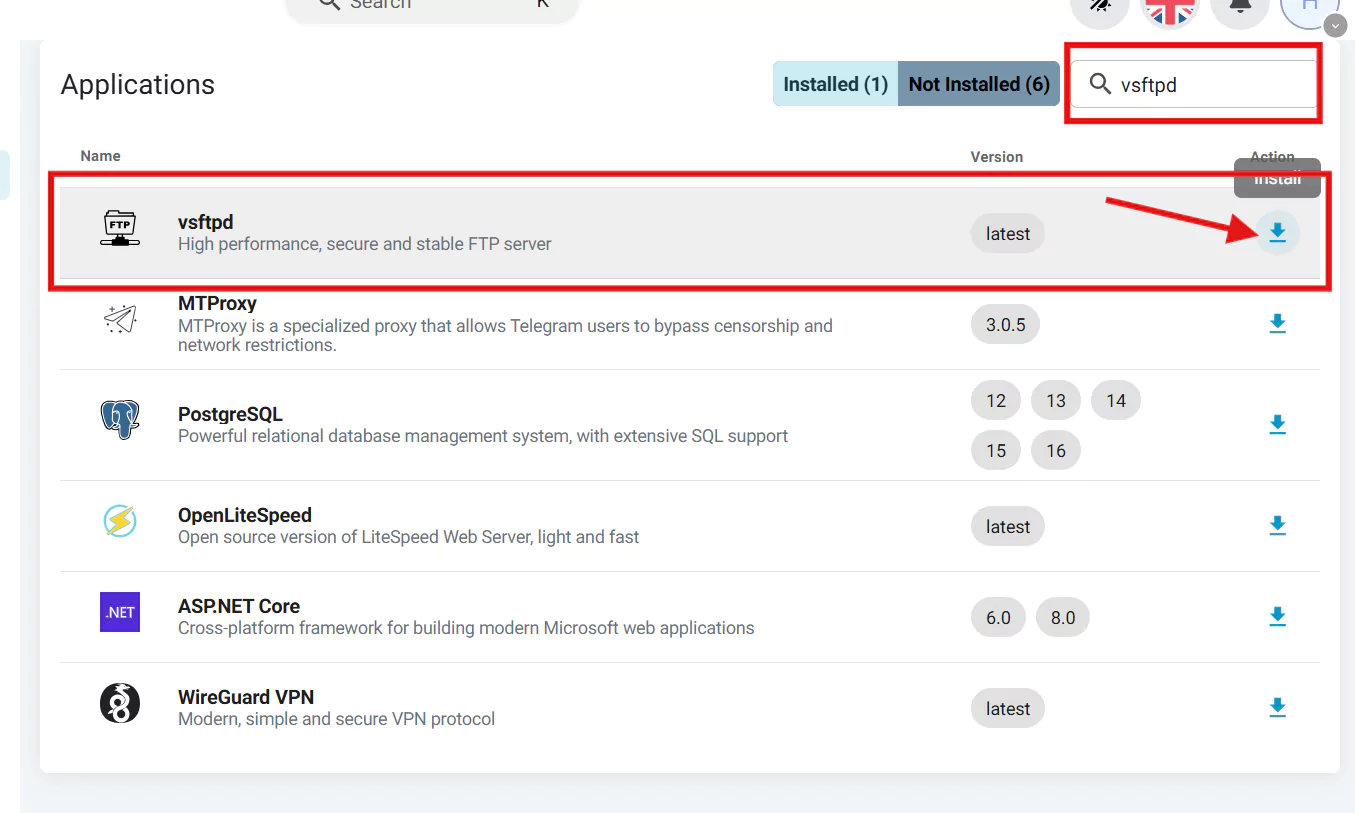This screenshot has width=1355, height=813.
Task: Click the install icon for vsftpd
Action: 1277,233
